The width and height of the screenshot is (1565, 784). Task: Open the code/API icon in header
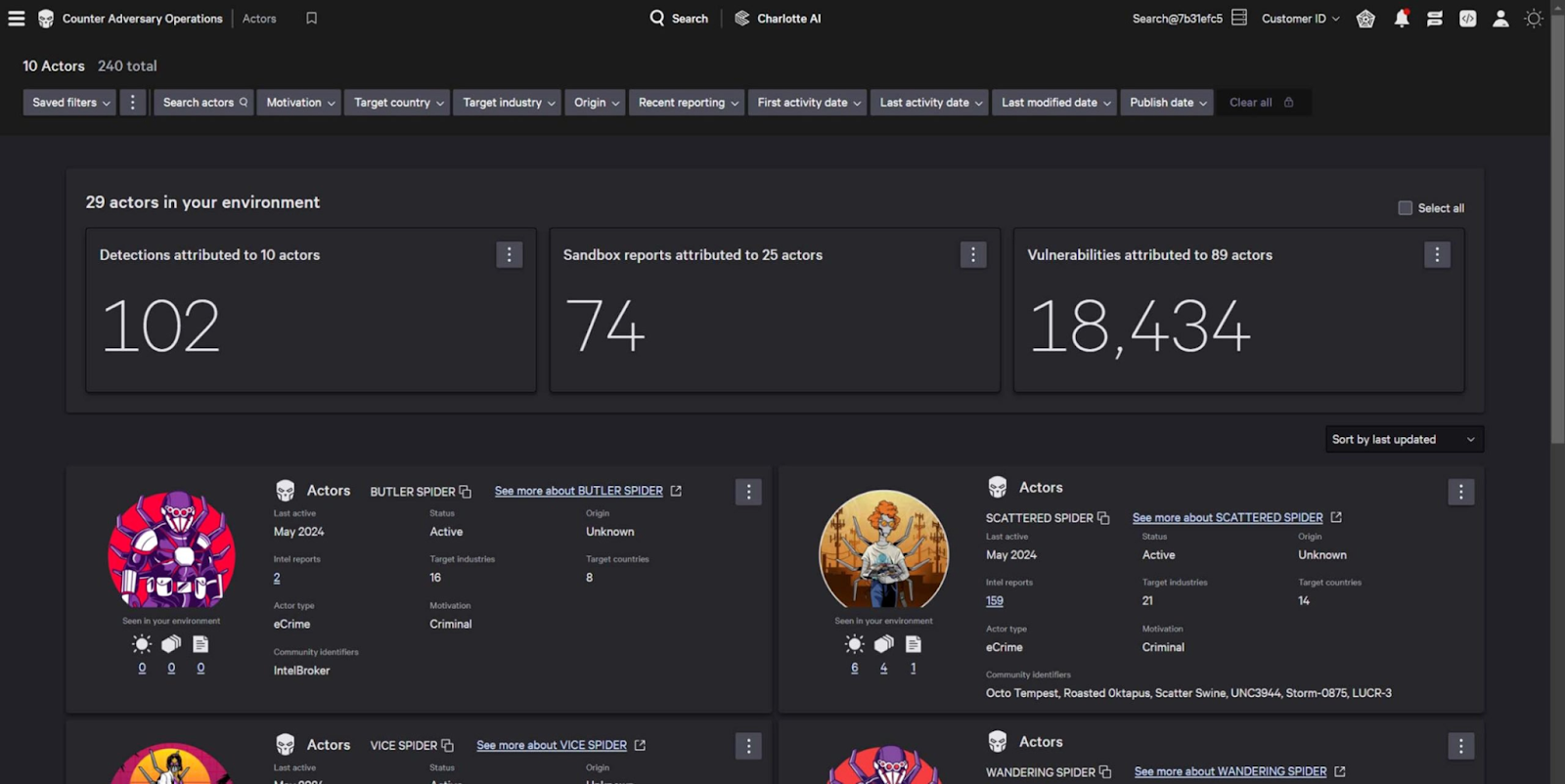tap(1468, 19)
